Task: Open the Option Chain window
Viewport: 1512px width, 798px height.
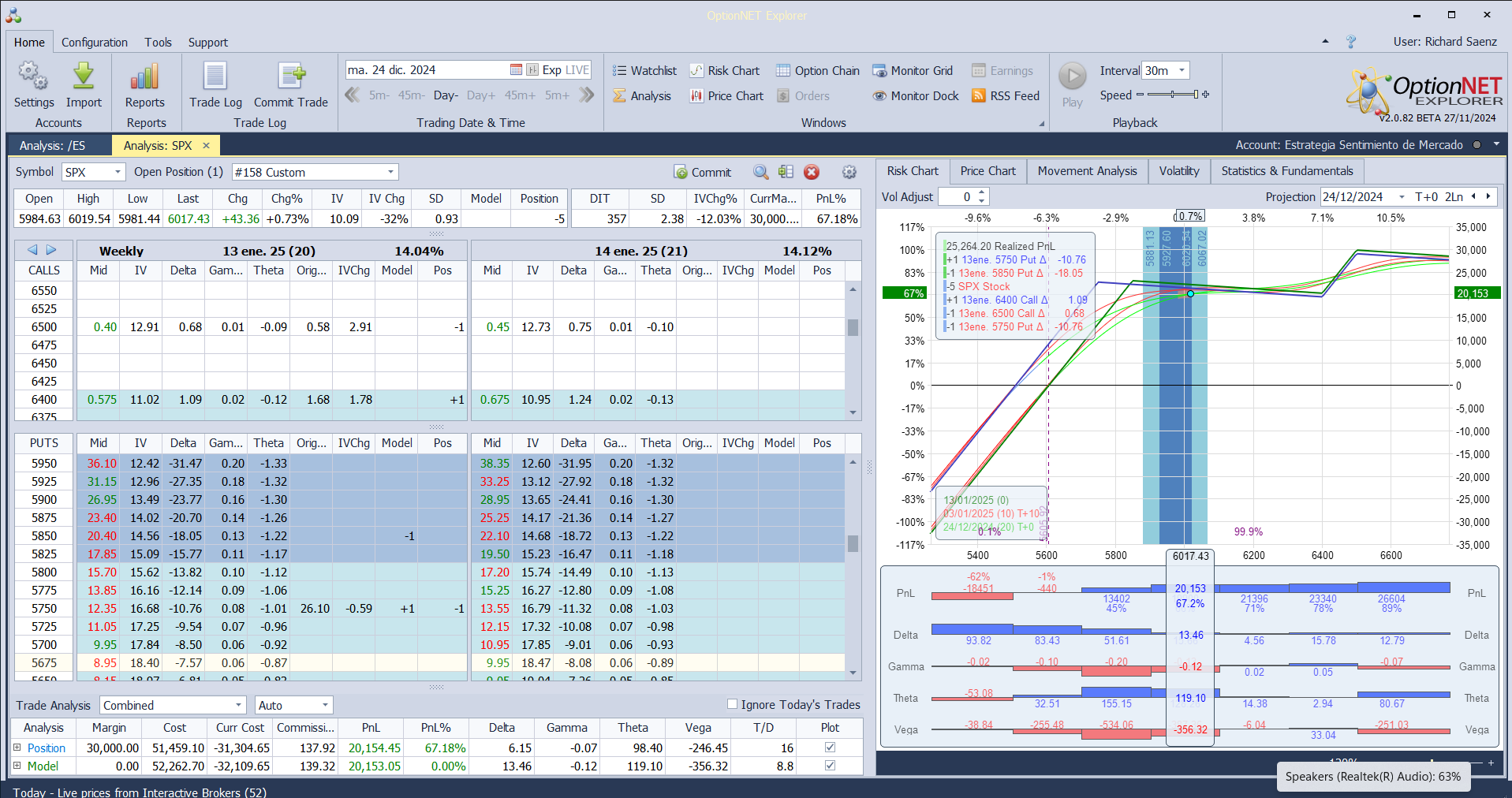Action: [818, 71]
